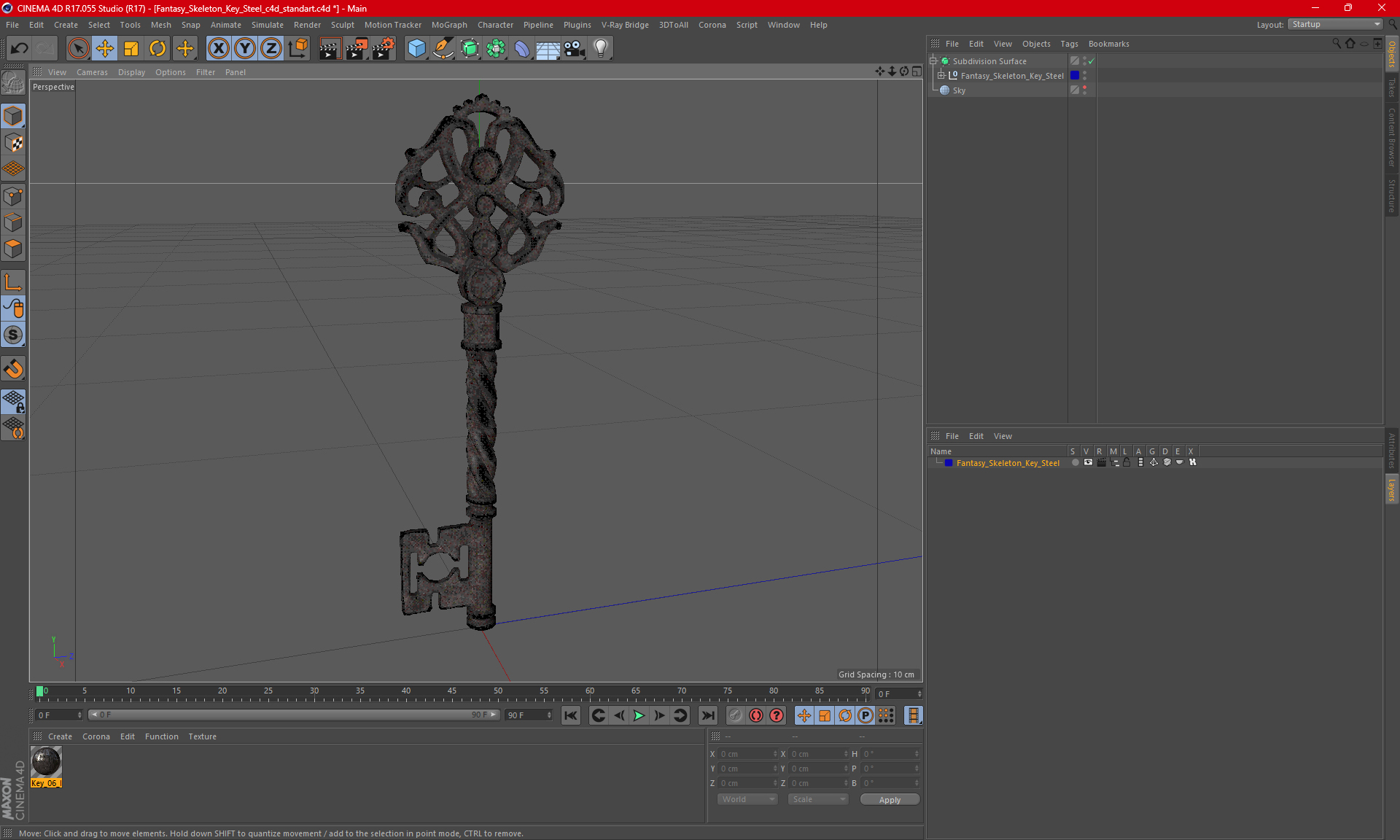The image size is (1400, 840).
Task: Expand the Fantasy_Skeleton_Key_Steel object
Action: 941,76
